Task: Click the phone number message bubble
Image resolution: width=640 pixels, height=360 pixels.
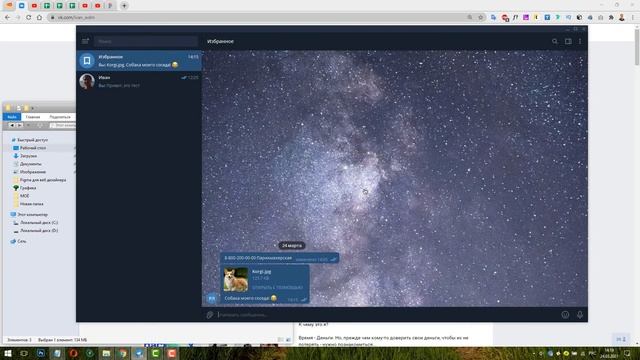Action: click(x=280, y=258)
